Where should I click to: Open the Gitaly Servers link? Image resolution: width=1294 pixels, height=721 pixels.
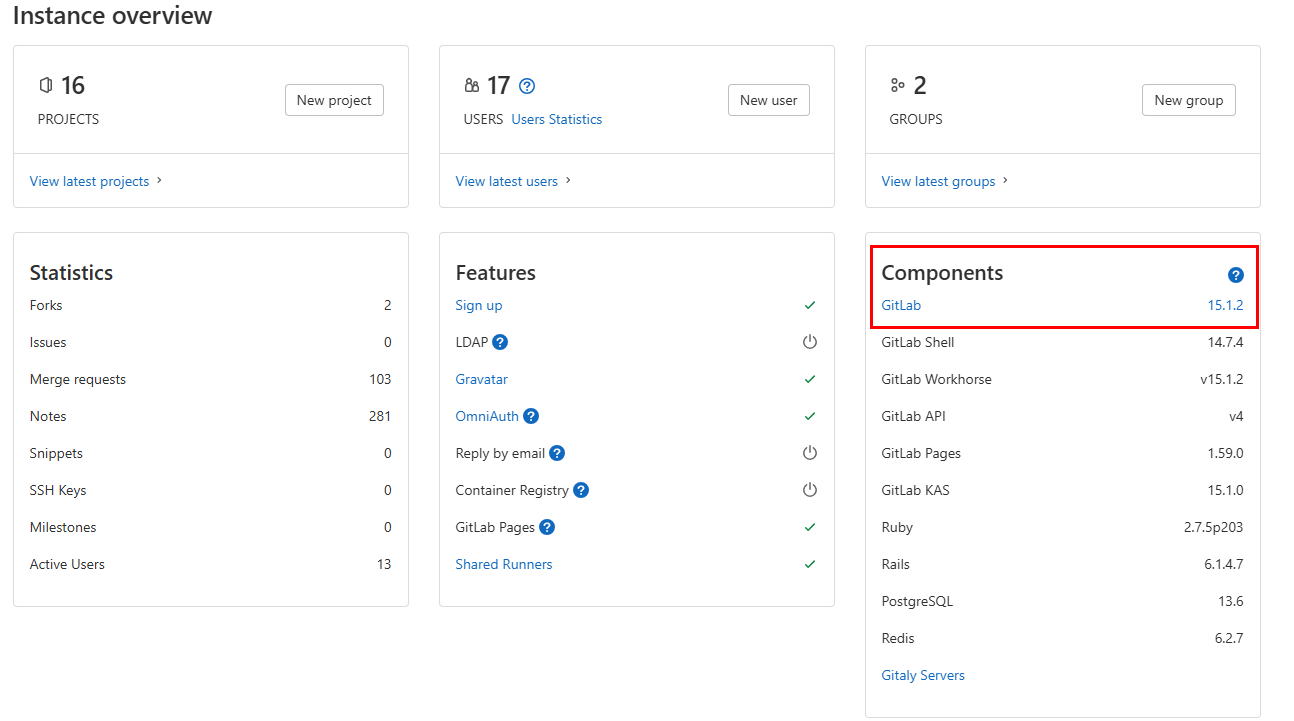923,675
